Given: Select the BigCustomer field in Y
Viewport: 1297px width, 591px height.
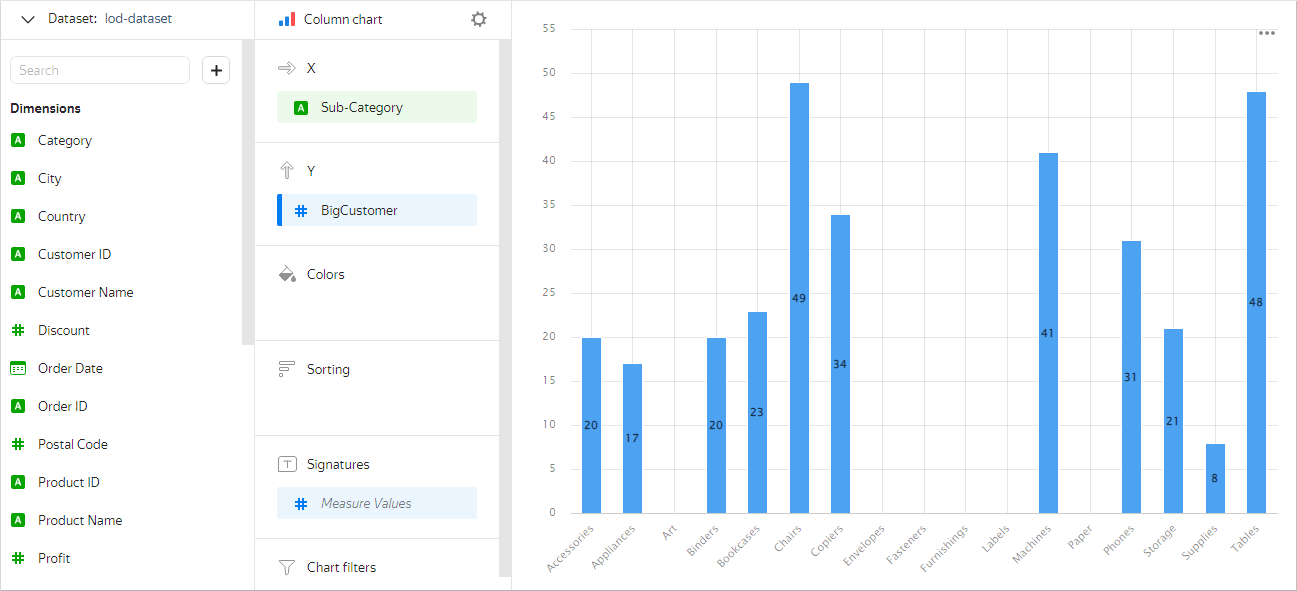Looking at the screenshot, I should pos(376,211).
